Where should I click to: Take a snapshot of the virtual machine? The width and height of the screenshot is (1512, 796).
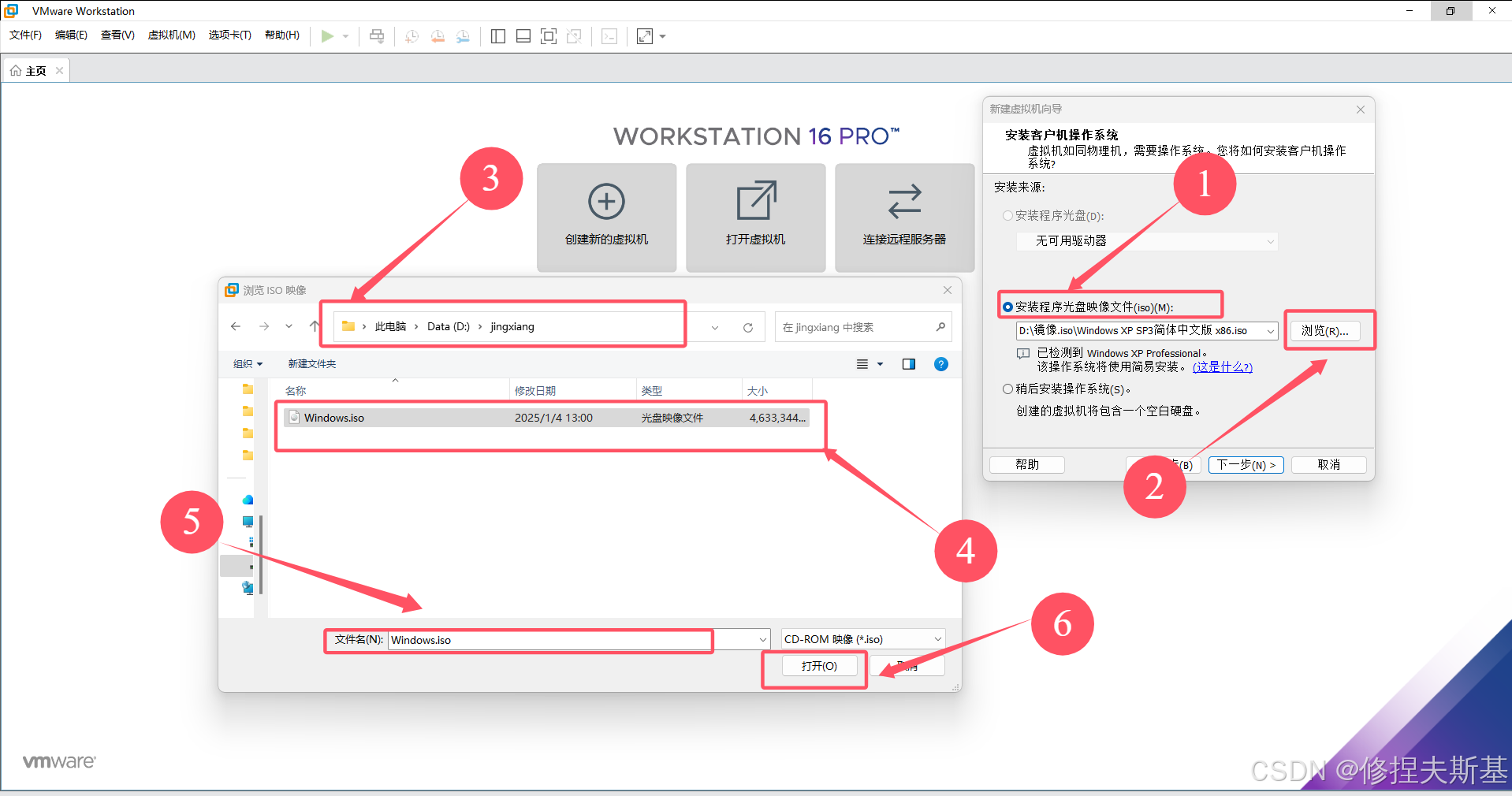(411, 35)
